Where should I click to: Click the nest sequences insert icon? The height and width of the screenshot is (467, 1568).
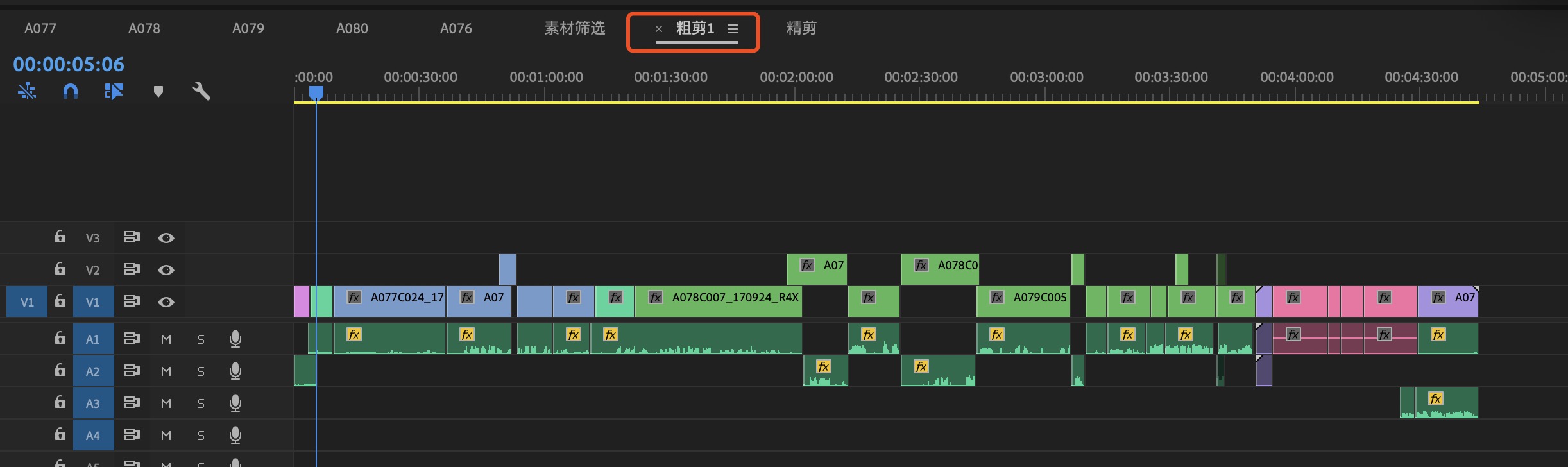[x=27, y=92]
